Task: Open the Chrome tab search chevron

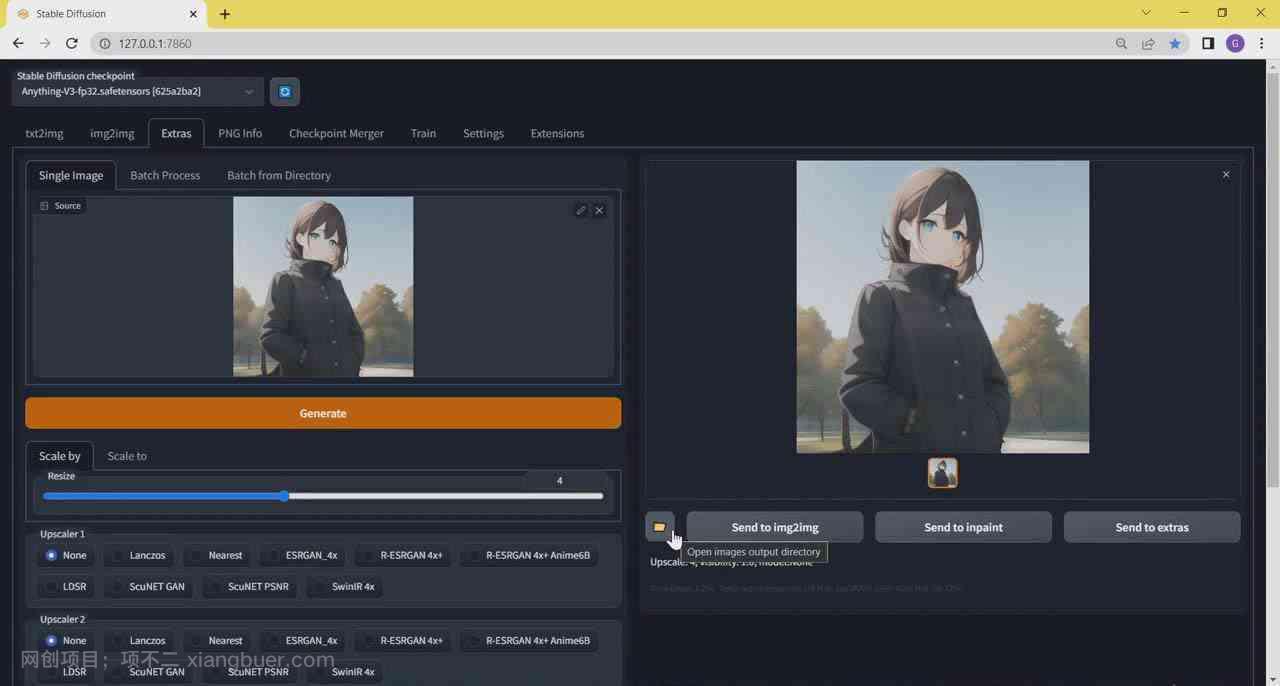Action: click(x=1146, y=13)
